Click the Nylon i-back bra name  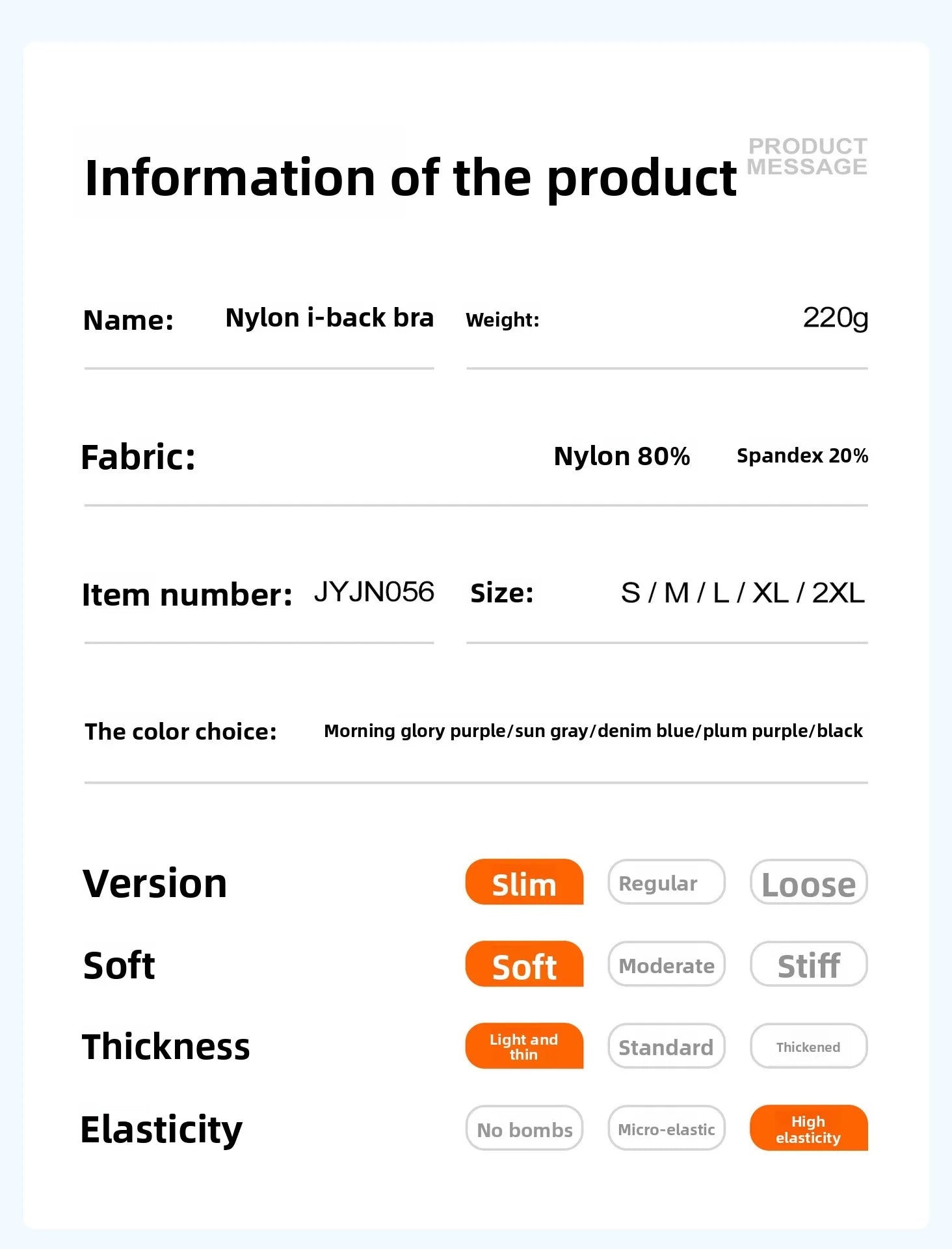(329, 317)
